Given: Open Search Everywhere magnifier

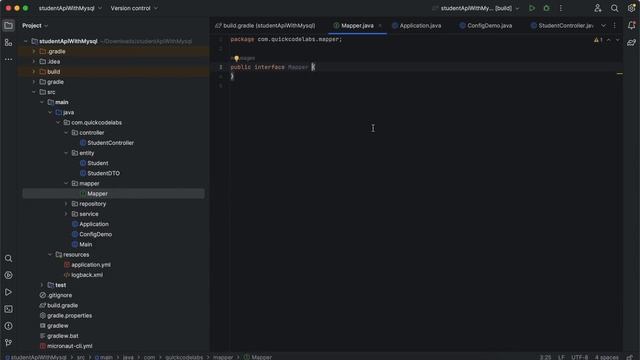Looking at the screenshot, I should coord(614,8).
